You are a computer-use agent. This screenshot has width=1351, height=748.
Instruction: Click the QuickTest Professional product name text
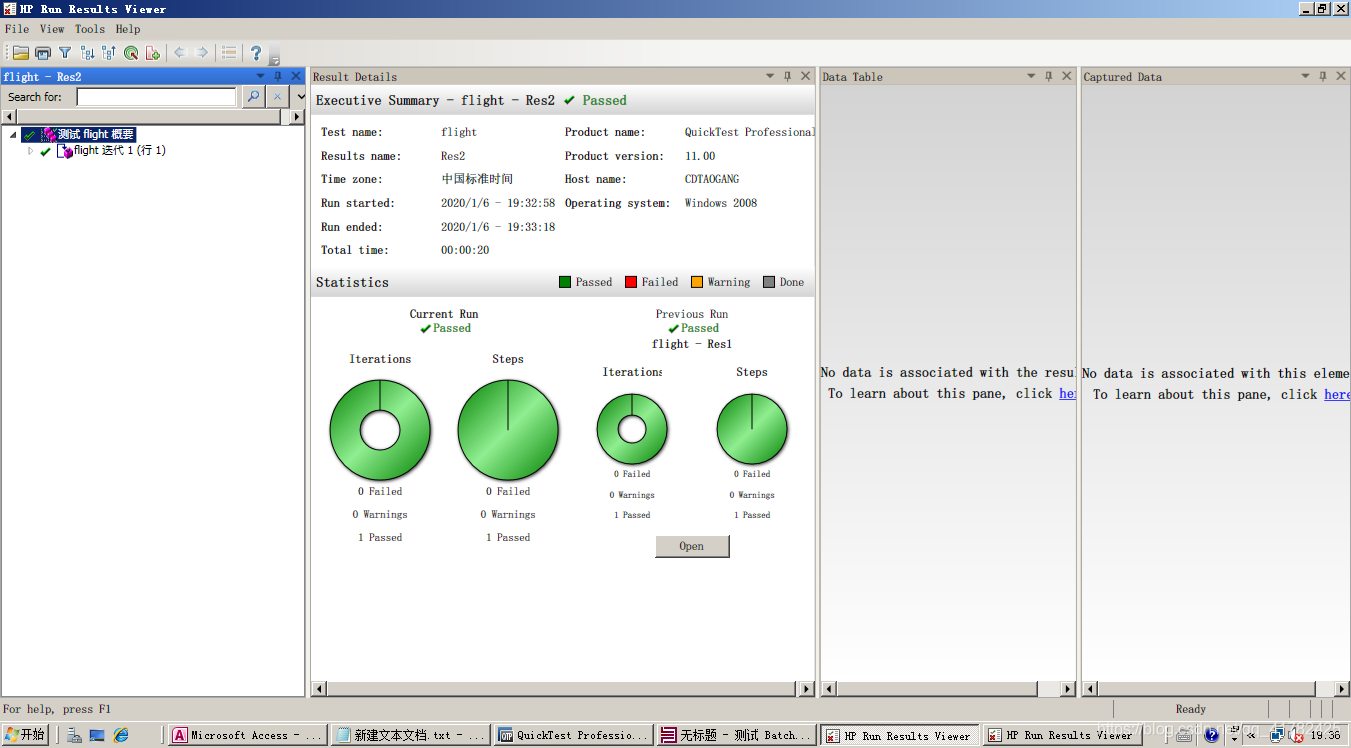pyautogui.click(x=749, y=132)
